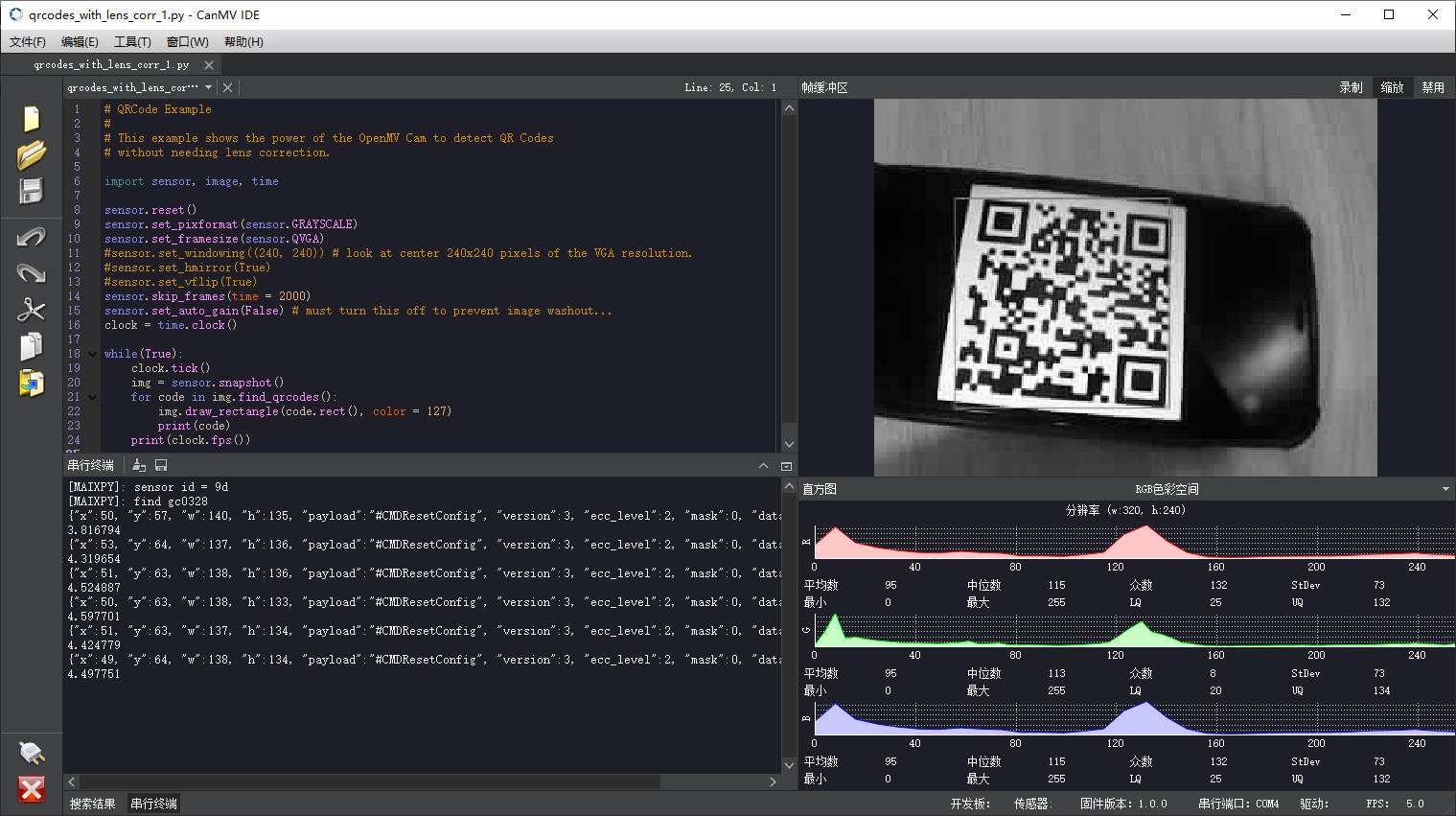Click the [MAIXPY]: find gc0328 terminal line
Image resolution: width=1456 pixels, height=816 pixels.
(x=138, y=501)
